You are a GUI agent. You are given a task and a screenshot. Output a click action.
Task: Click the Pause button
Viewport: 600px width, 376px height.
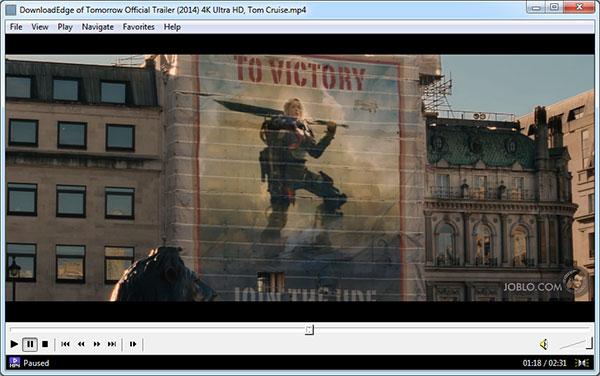(x=30, y=344)
